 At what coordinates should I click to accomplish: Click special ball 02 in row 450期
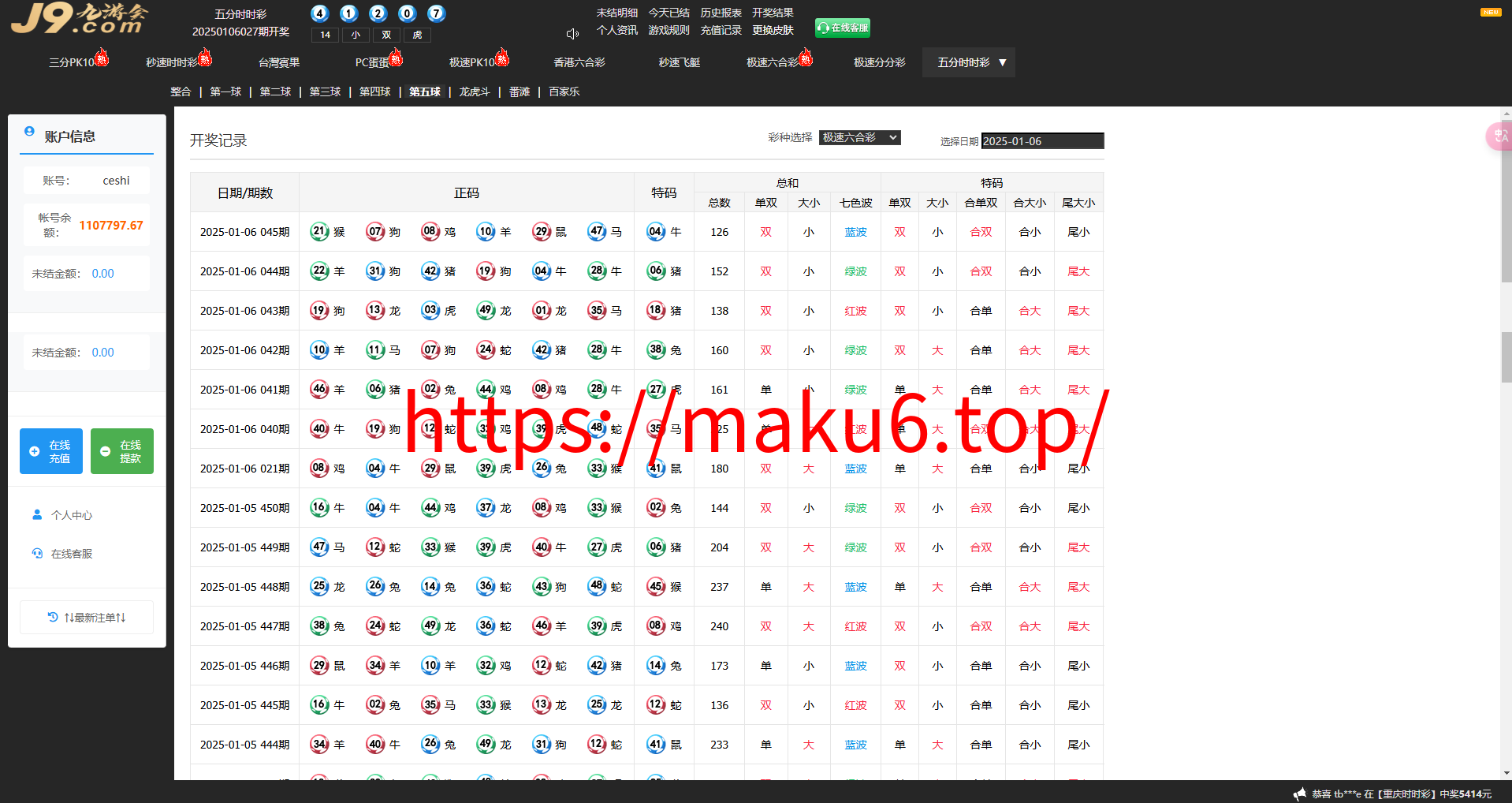656,508
